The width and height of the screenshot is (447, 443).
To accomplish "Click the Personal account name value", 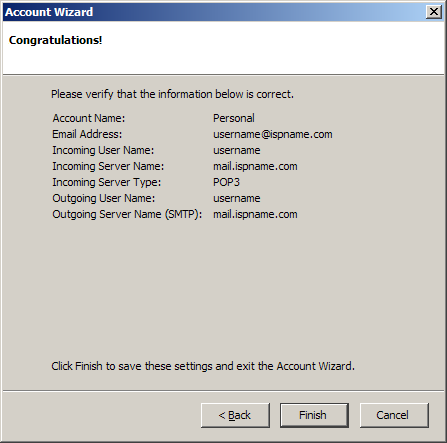I will coord(234,118).
